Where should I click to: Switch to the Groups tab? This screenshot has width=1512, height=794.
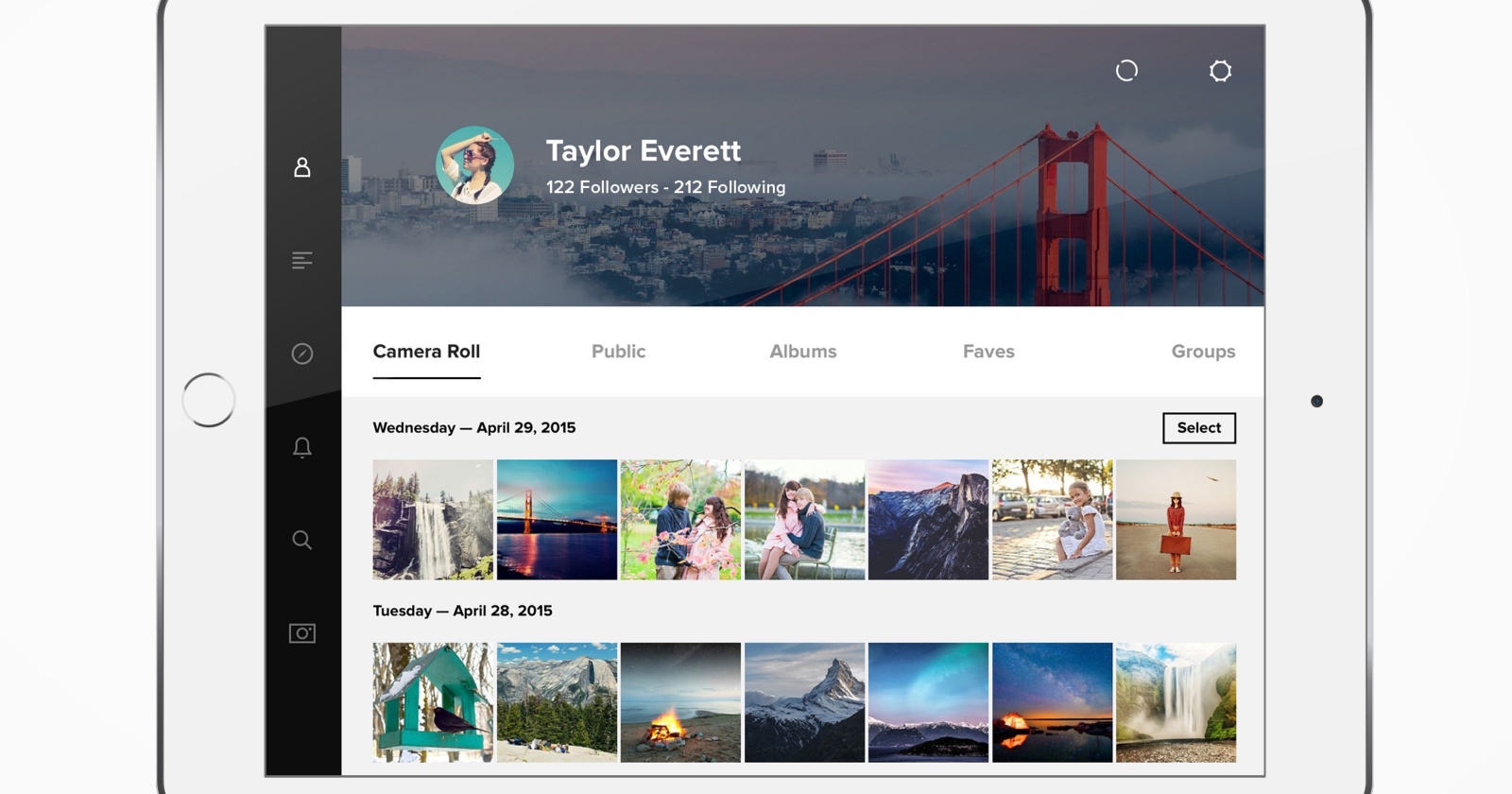[1203, 352]
